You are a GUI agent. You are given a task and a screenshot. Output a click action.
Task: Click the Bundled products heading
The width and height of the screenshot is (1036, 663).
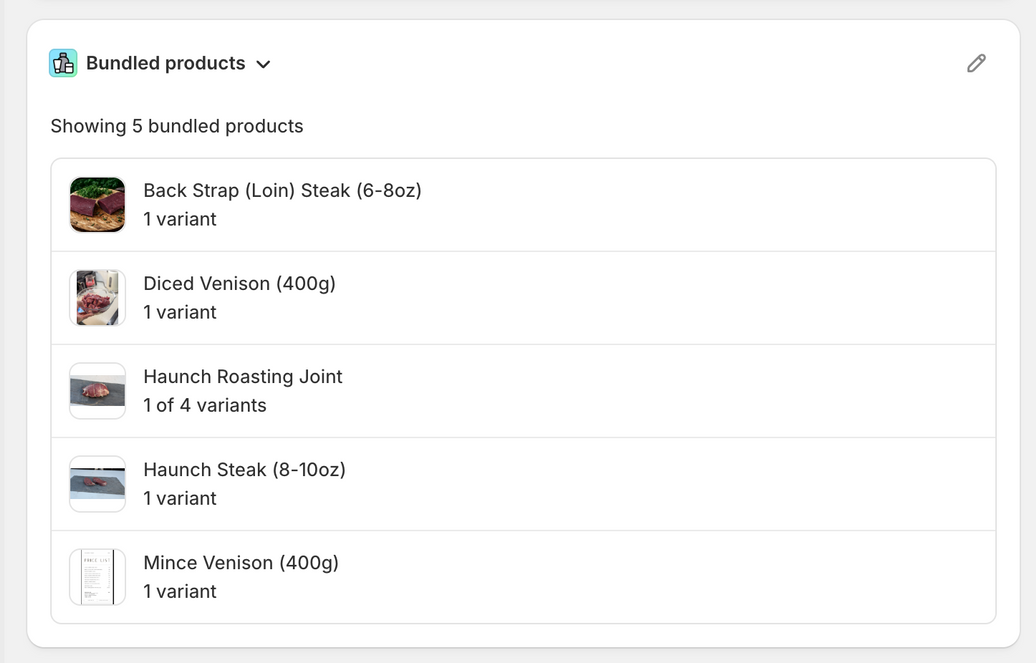click(x=165, y=63)
